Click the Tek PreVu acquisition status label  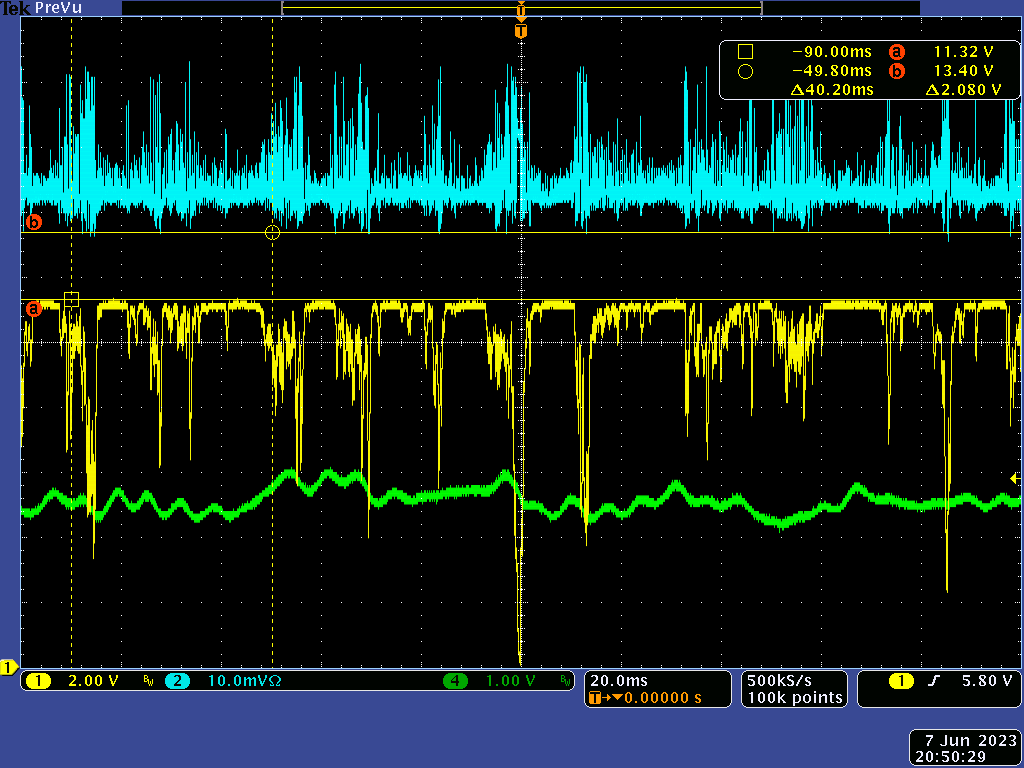[x=42, y=8]
